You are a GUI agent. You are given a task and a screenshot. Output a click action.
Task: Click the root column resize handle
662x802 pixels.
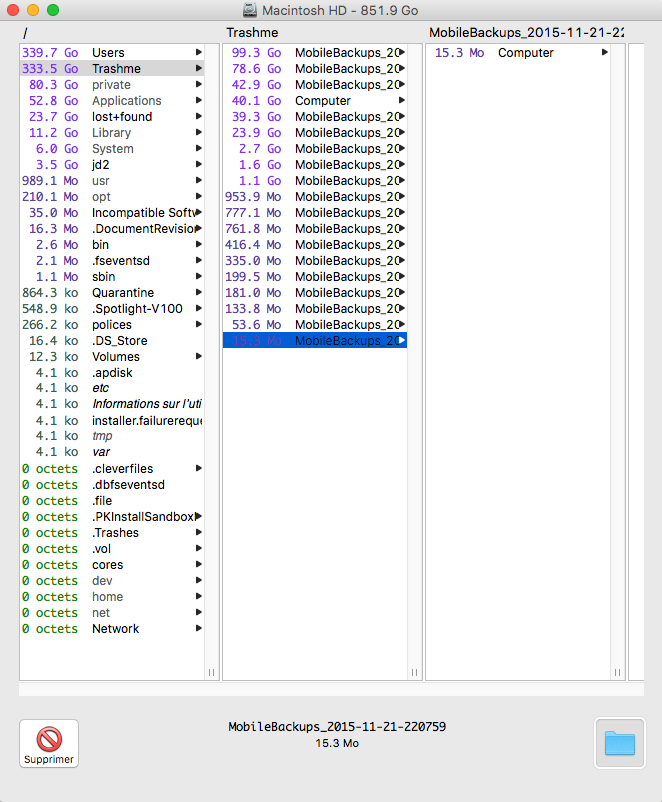211,672
